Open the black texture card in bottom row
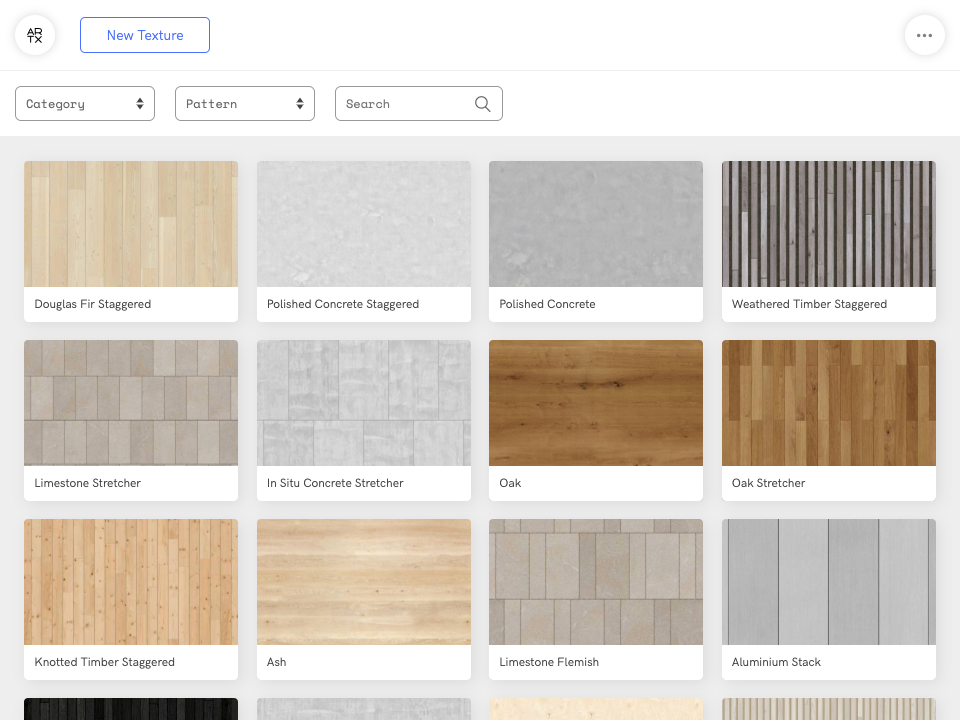Viewport: 960px width, 720px height. [x=131, y=709]
